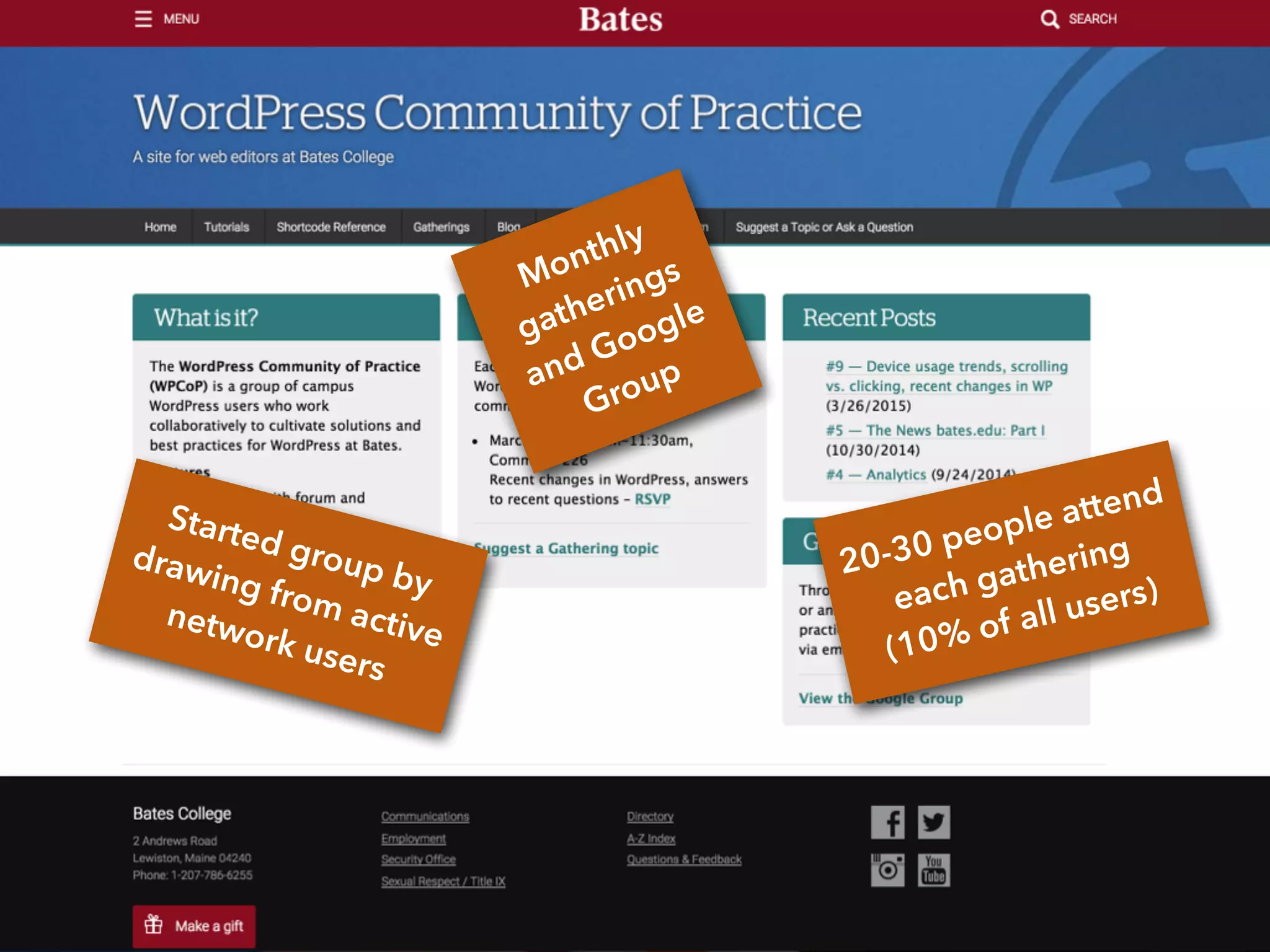Image resolution: width=1270 pixels, height=952 pixels.
Task: Open post #5 The News bates.edu
Action: click(x=935, y=430)
